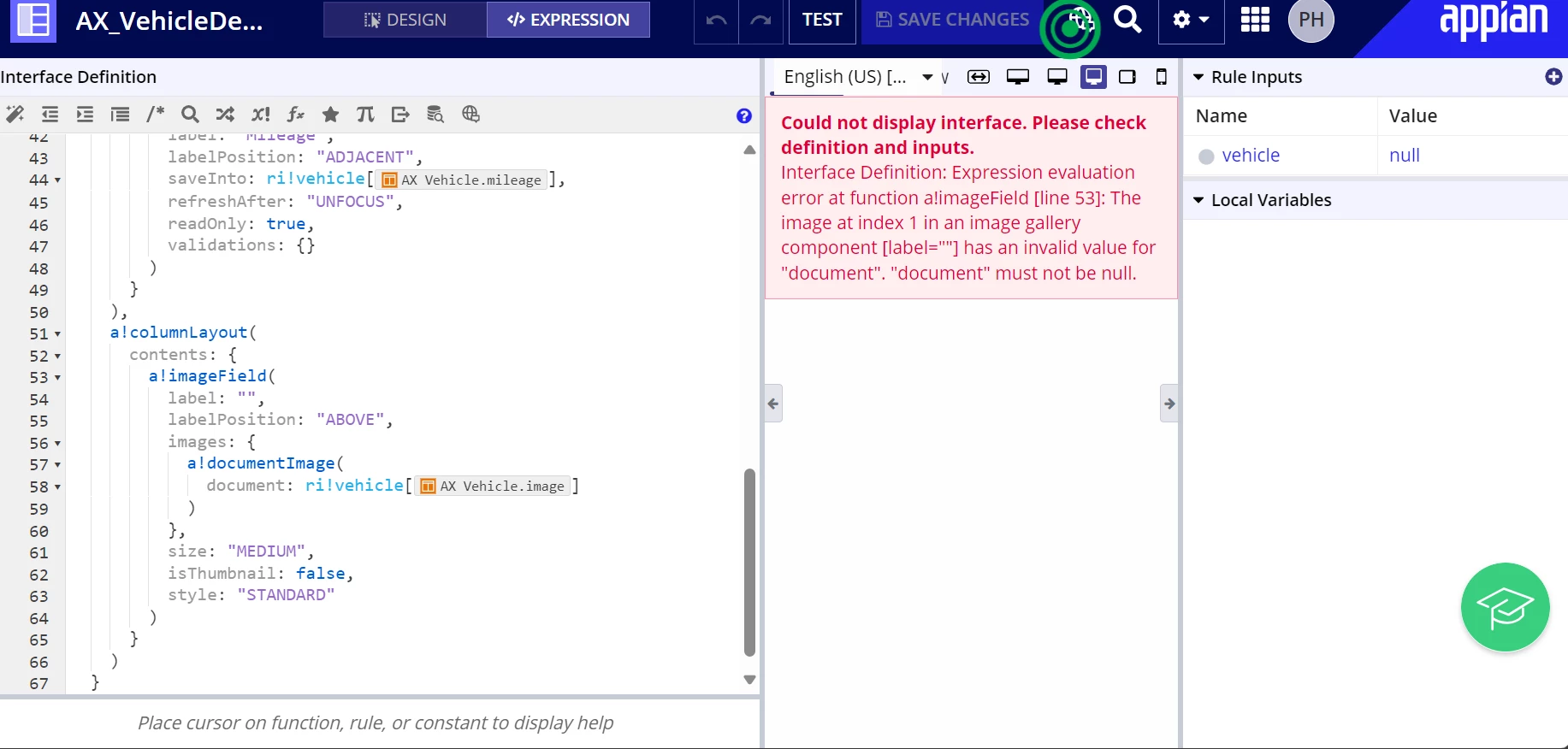1568x749 pixels.
Task: Click the fx function icon
Action: (296, 115)
